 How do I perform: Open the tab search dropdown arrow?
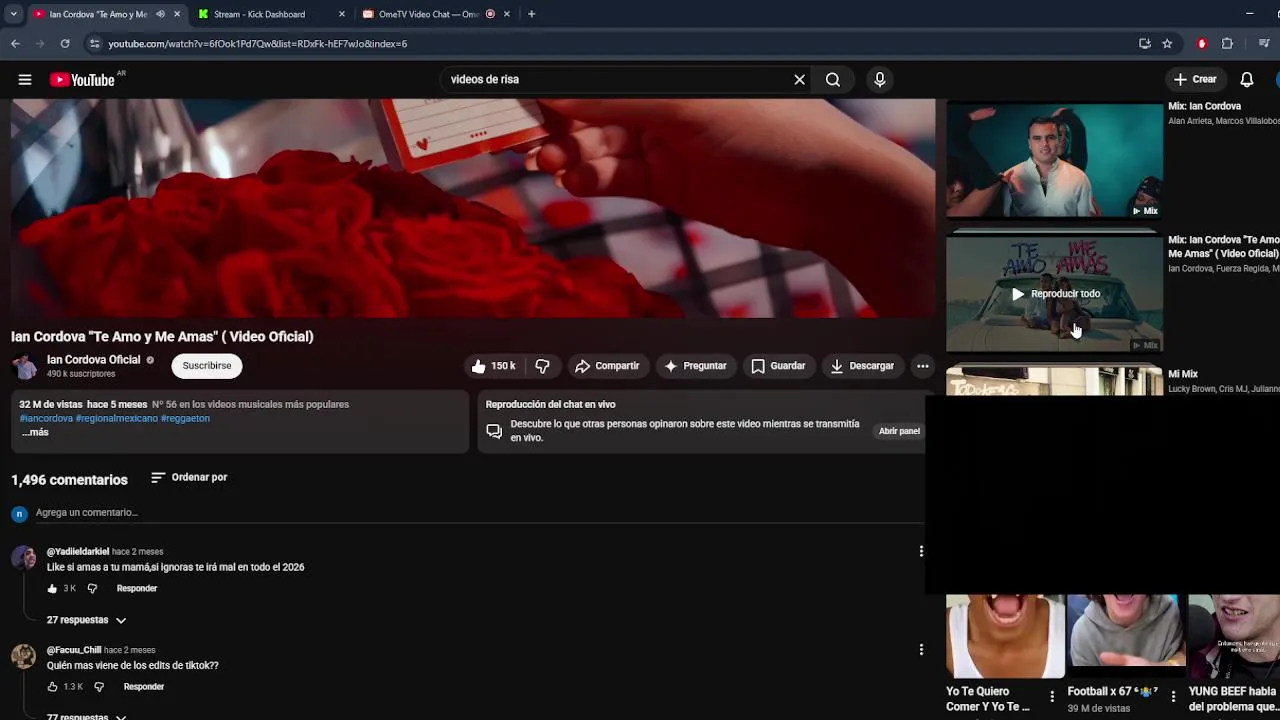point(13,14)
